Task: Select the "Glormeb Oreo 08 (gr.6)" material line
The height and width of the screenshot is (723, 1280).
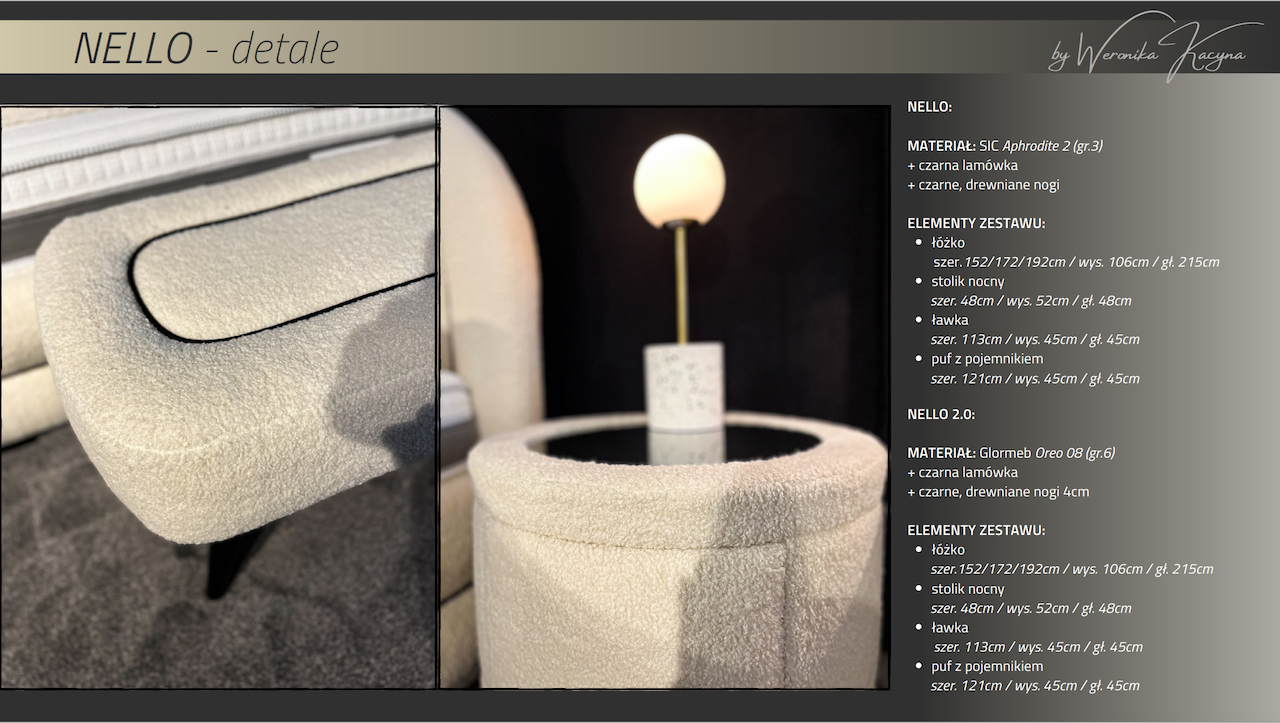Action: coord(1010,453)
